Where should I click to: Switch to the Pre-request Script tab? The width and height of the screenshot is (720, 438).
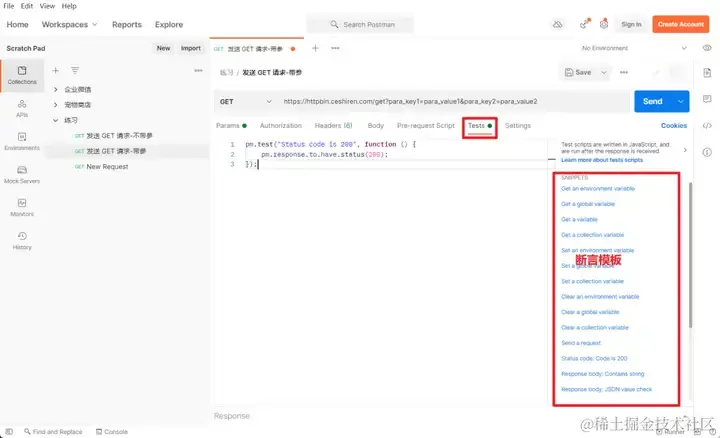pyautogui.click(x=426, y=125)
